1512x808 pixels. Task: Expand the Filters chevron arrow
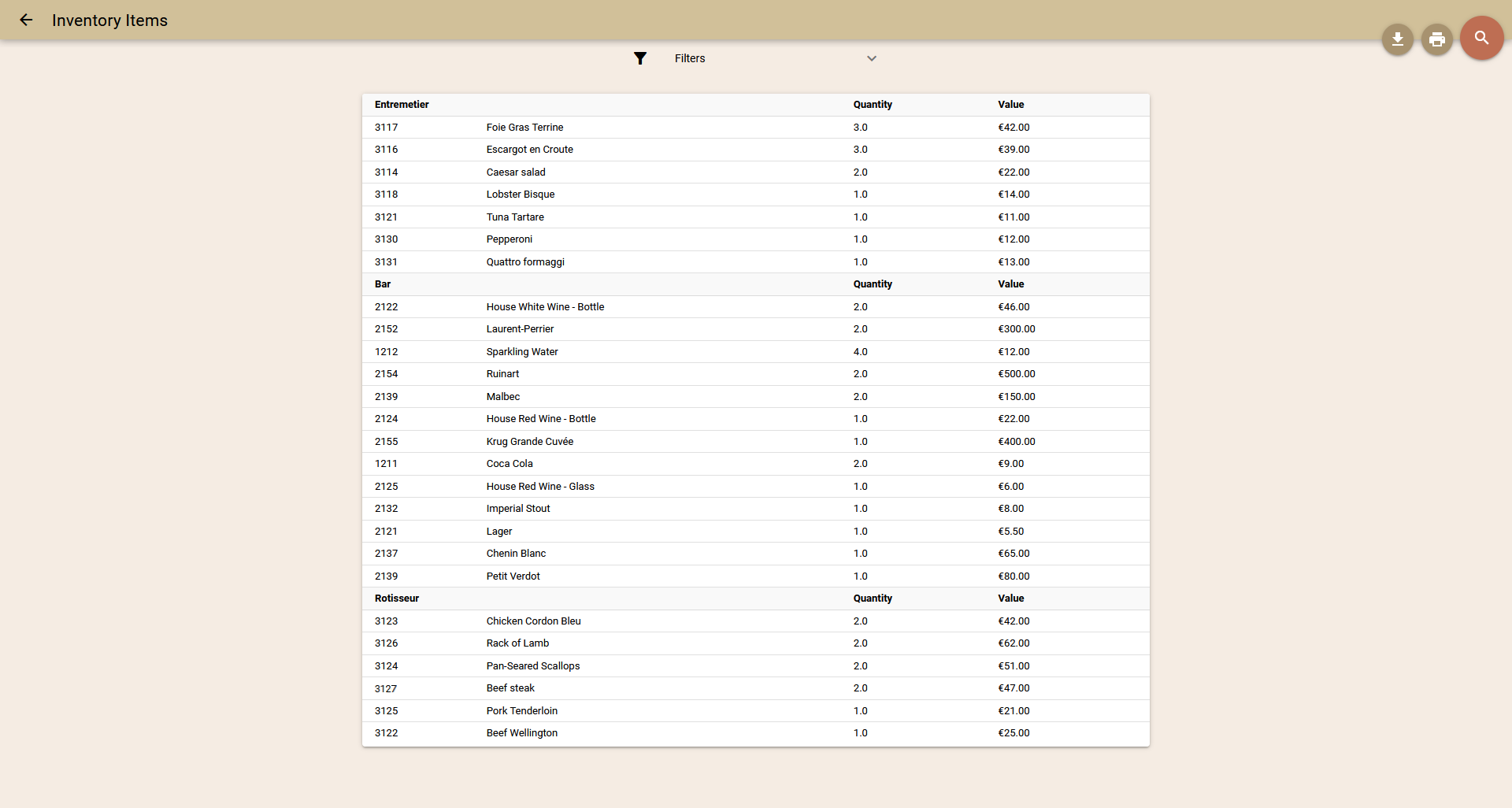[x=871, y=58]
